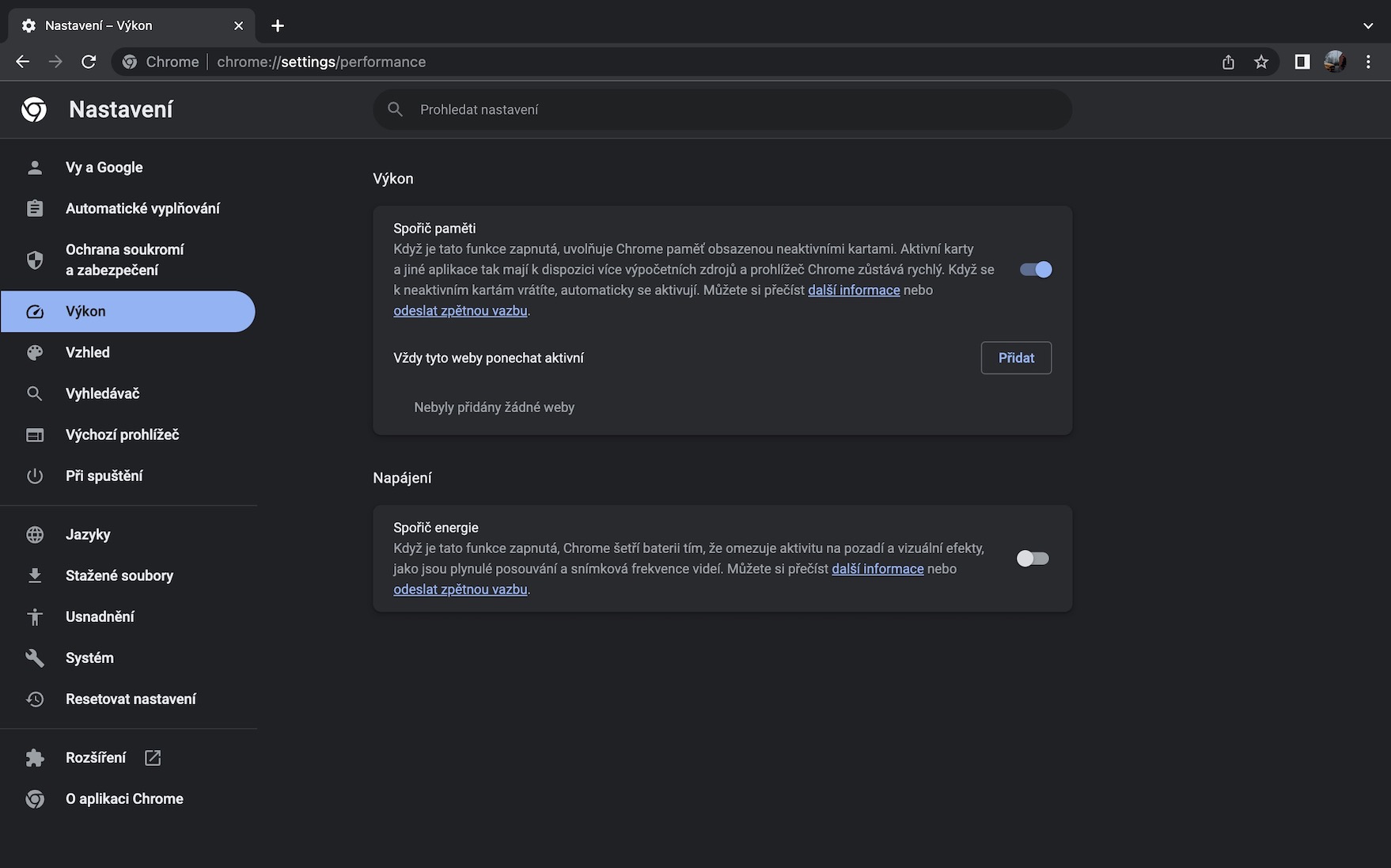Focus the Prohledat nastavení search field
This screenshot has width=1391, height=868.
[722, 110]
